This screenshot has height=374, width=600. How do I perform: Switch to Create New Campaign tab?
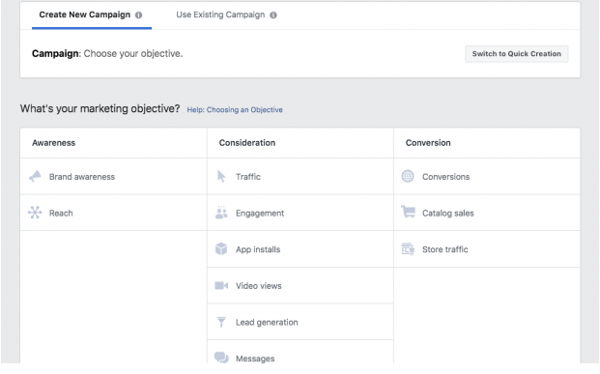85,15
